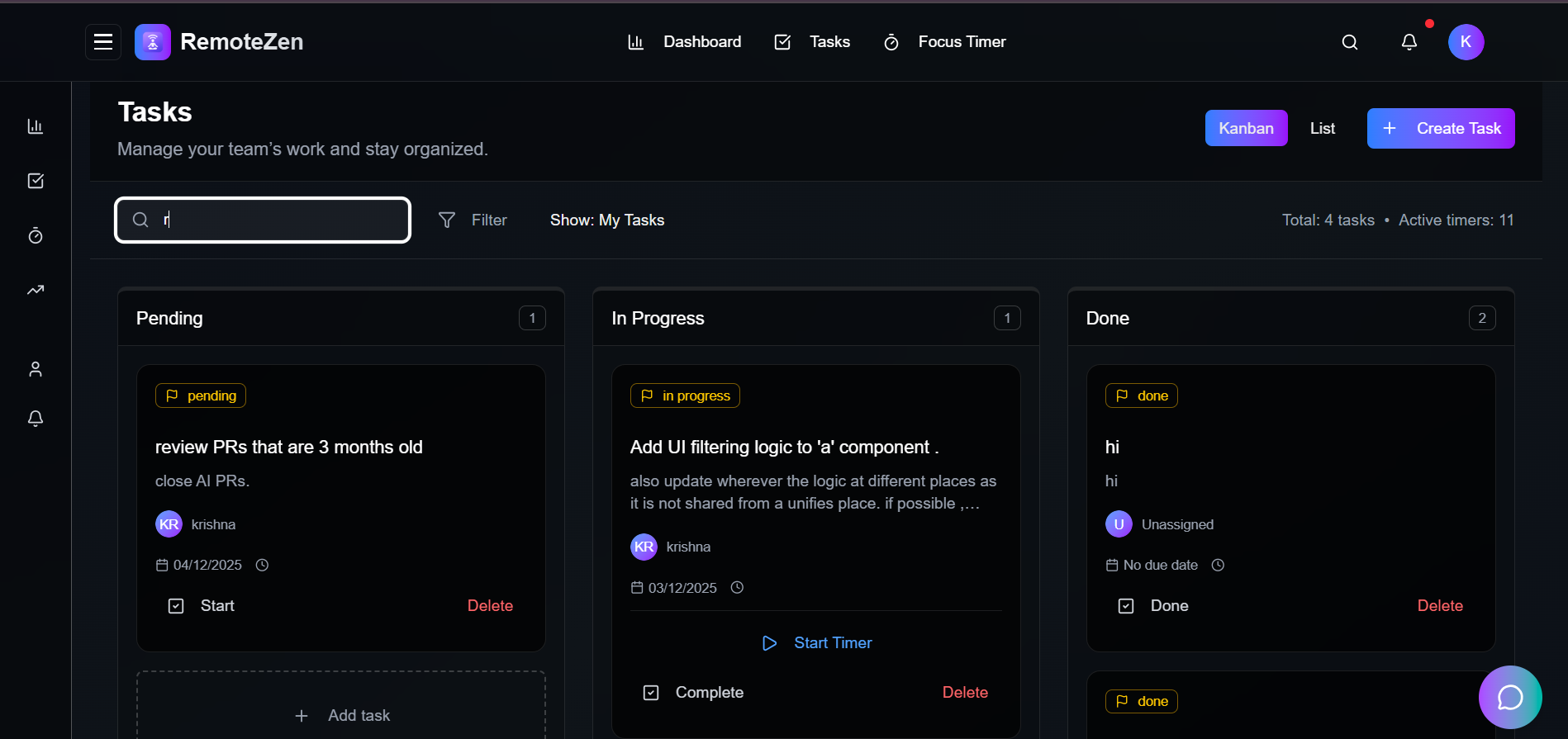Click the in progress status badge
The height and width of the screenshot is (739, 1568).
click(x=685, y=396)
